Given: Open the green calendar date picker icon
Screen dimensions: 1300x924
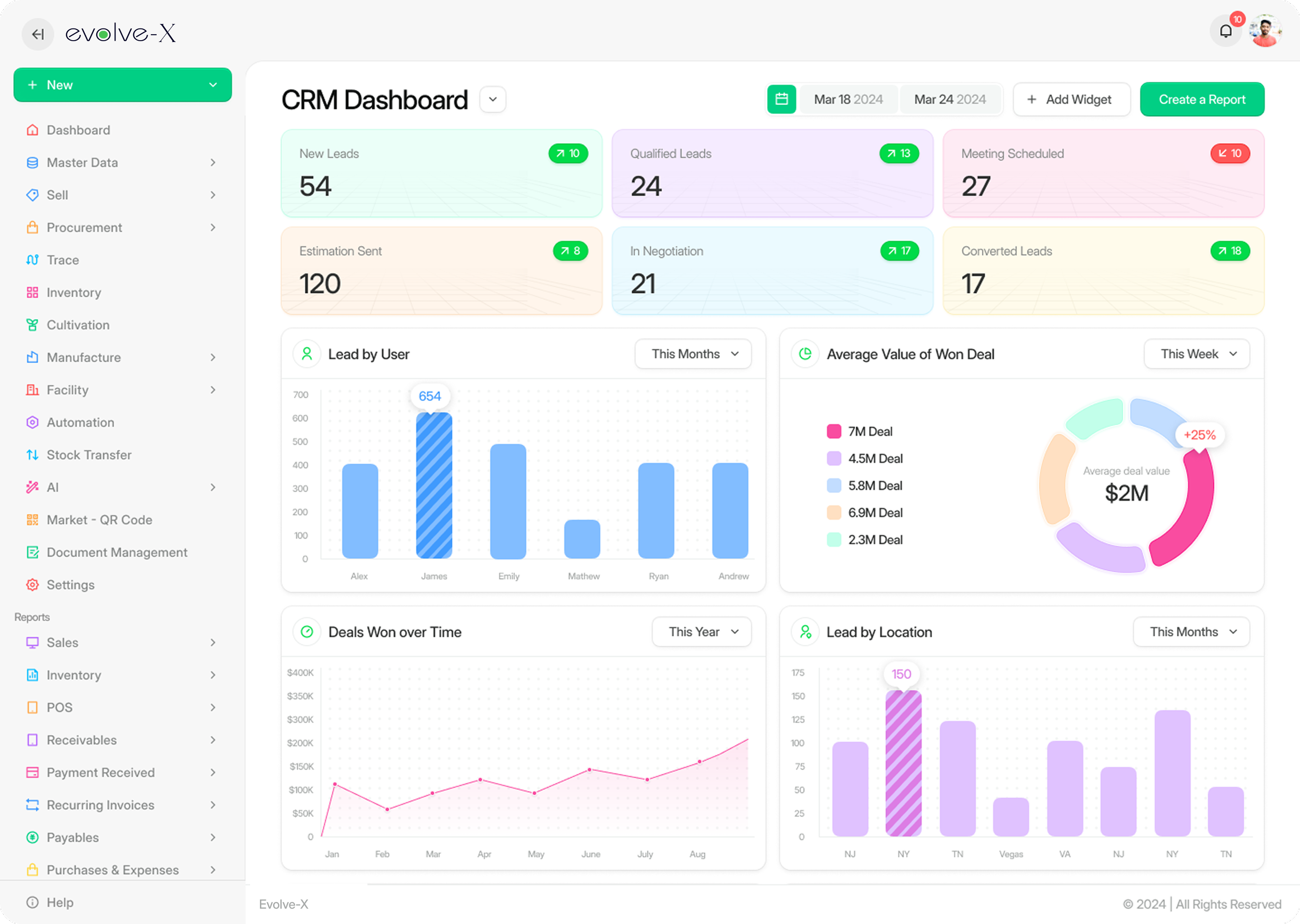Looking at the screenshot, I should [x=781, y=100].
